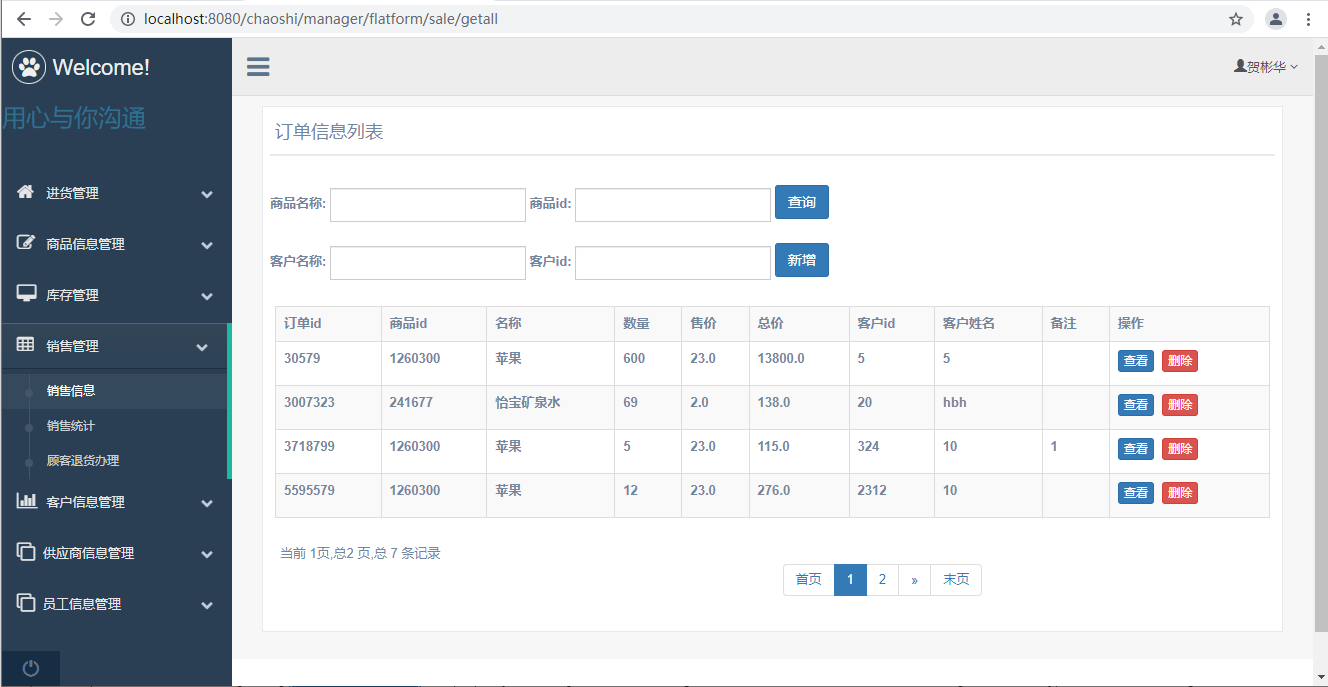The width and height of the screenshot is (1328, 687).
Task: Open 进货管理 menu label
Action: tap(72, 193)
